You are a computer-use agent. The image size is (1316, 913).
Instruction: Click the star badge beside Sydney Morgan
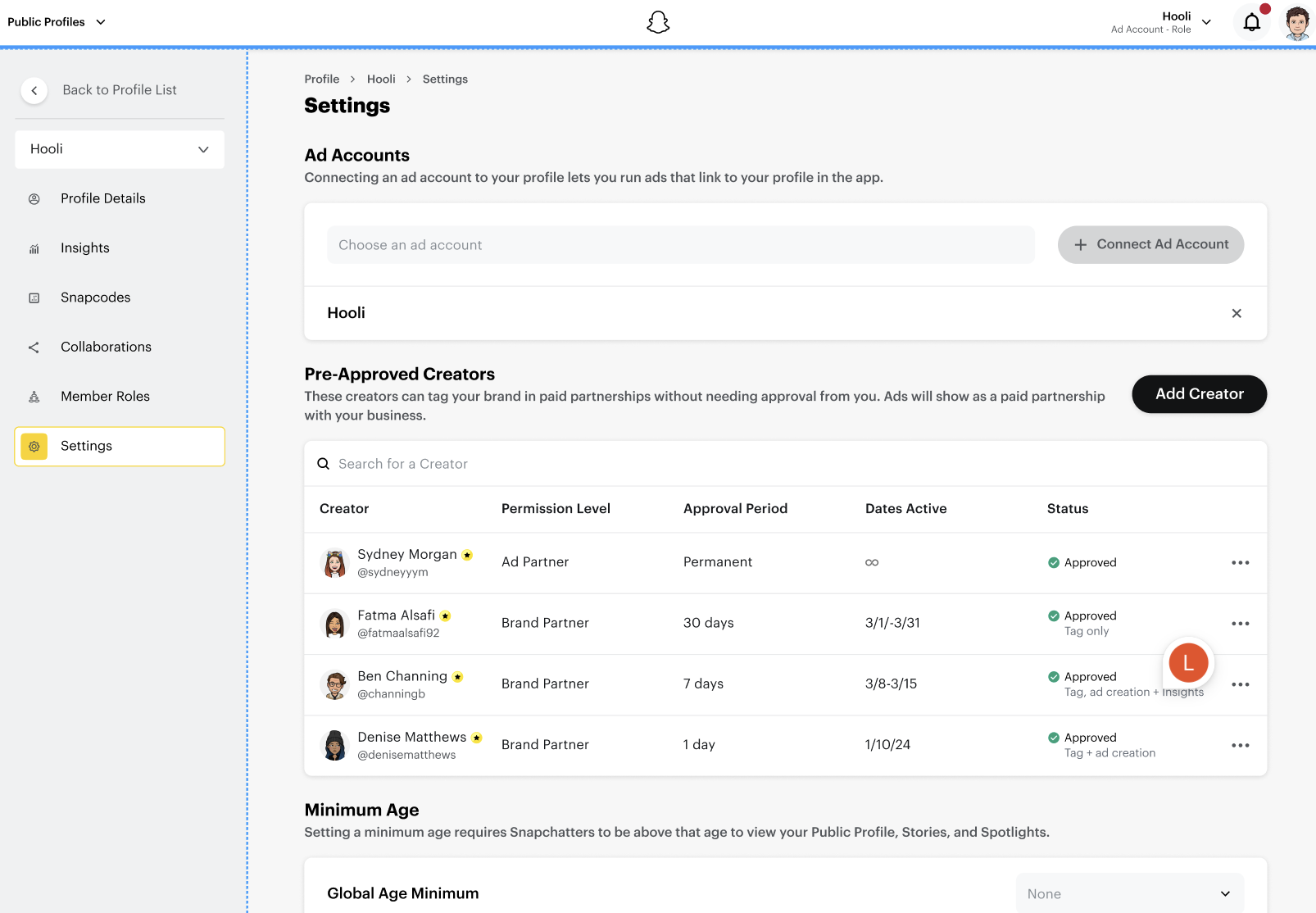[x=467, y=555]
